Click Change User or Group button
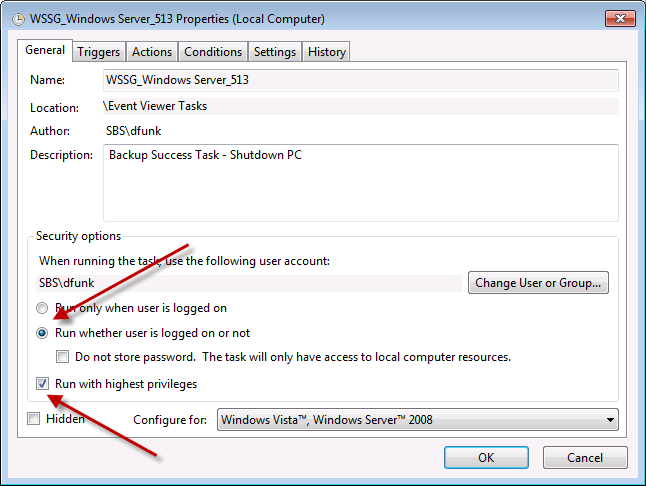Screen dimensions: 646x486 (x=538, y=283)
